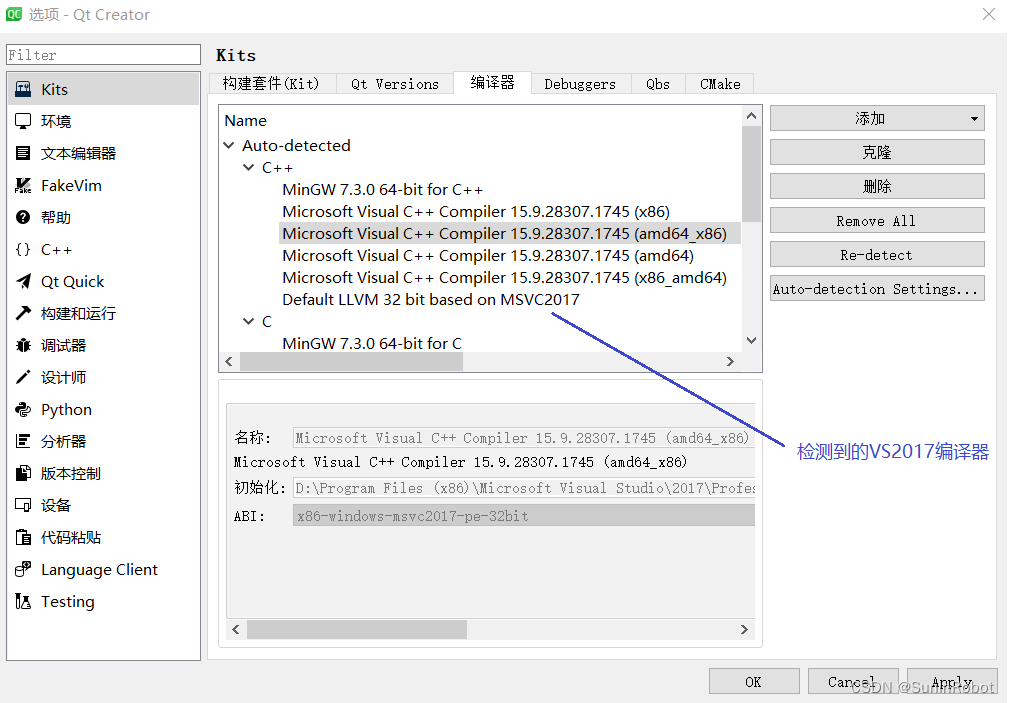Select the 设计师 pencil icon
The image size is (1009, 703).
23,377
